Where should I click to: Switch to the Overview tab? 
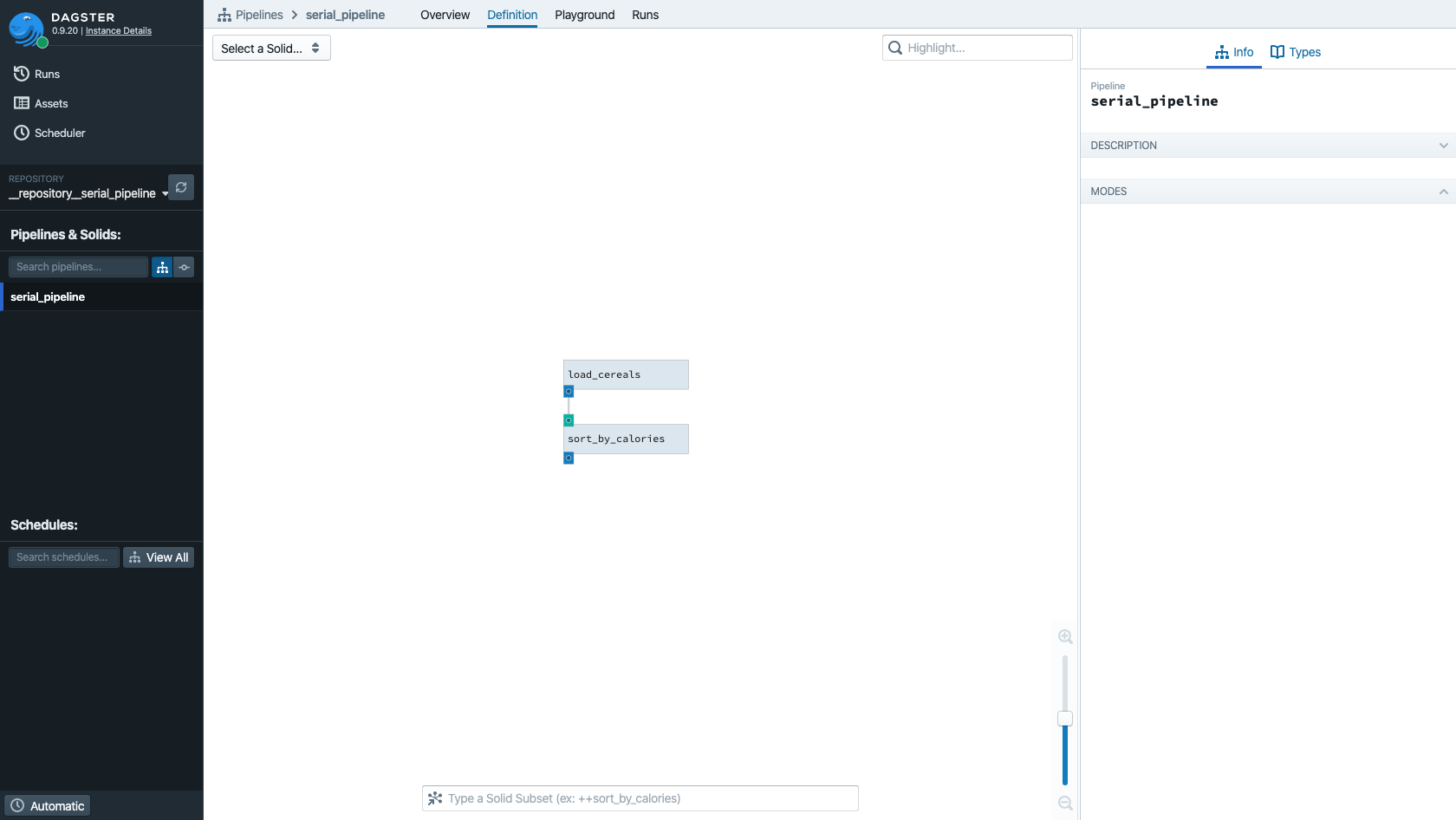(x=445, y=15)
